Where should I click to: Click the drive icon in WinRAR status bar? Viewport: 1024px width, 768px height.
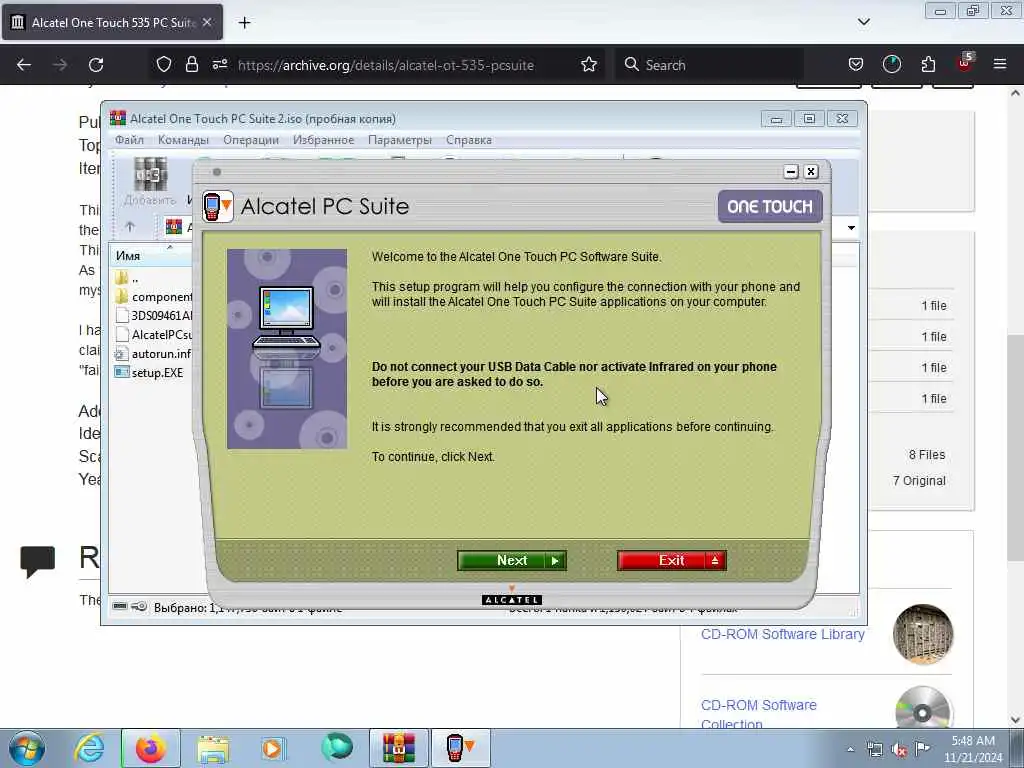pos(120,607)
